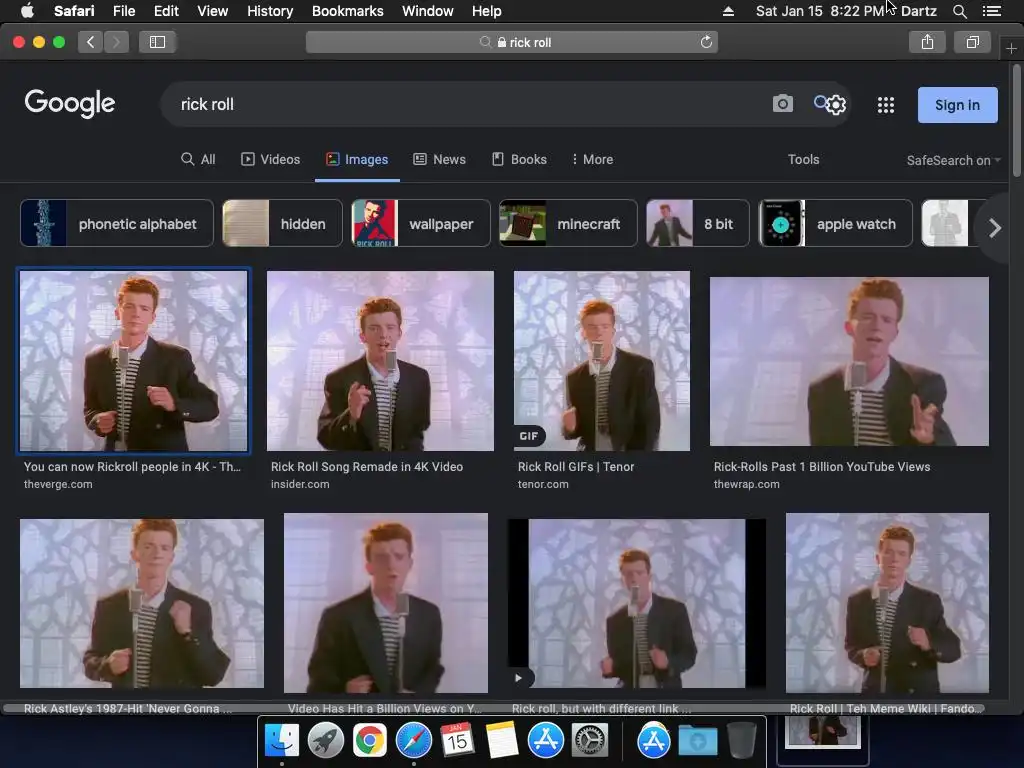The height and width of the screenshot is (768, 1024).
Task: Filter by the 8 bit chip
Action: (x=697, y=223)
